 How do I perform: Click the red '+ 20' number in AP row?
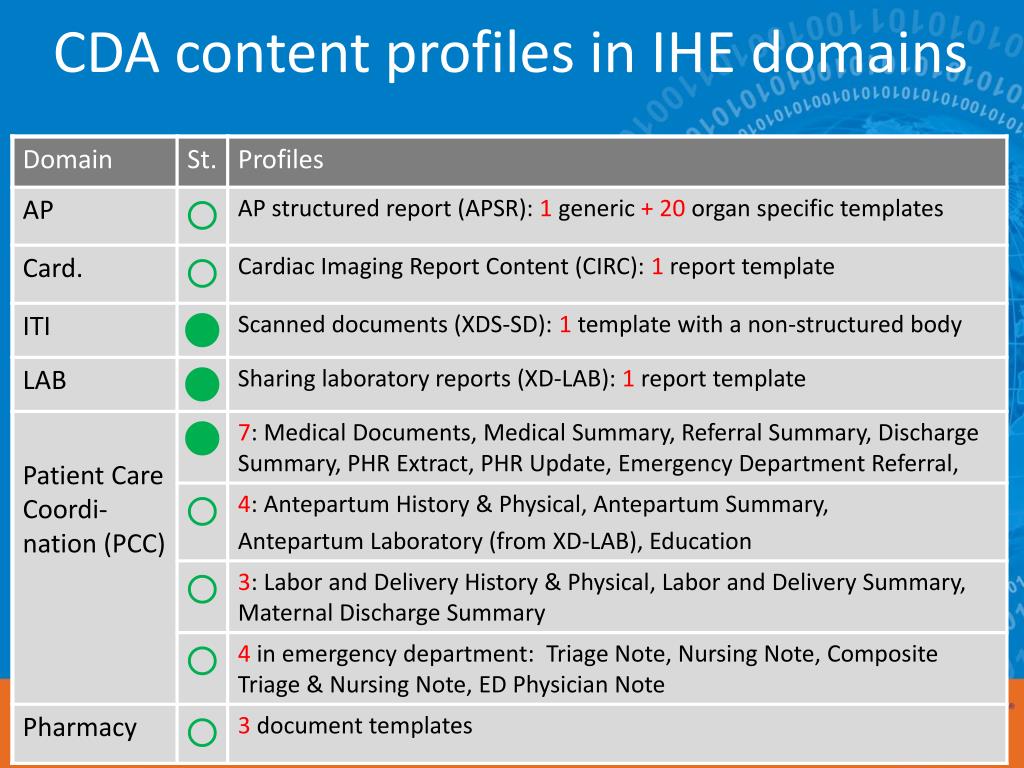tap(663, 208)
